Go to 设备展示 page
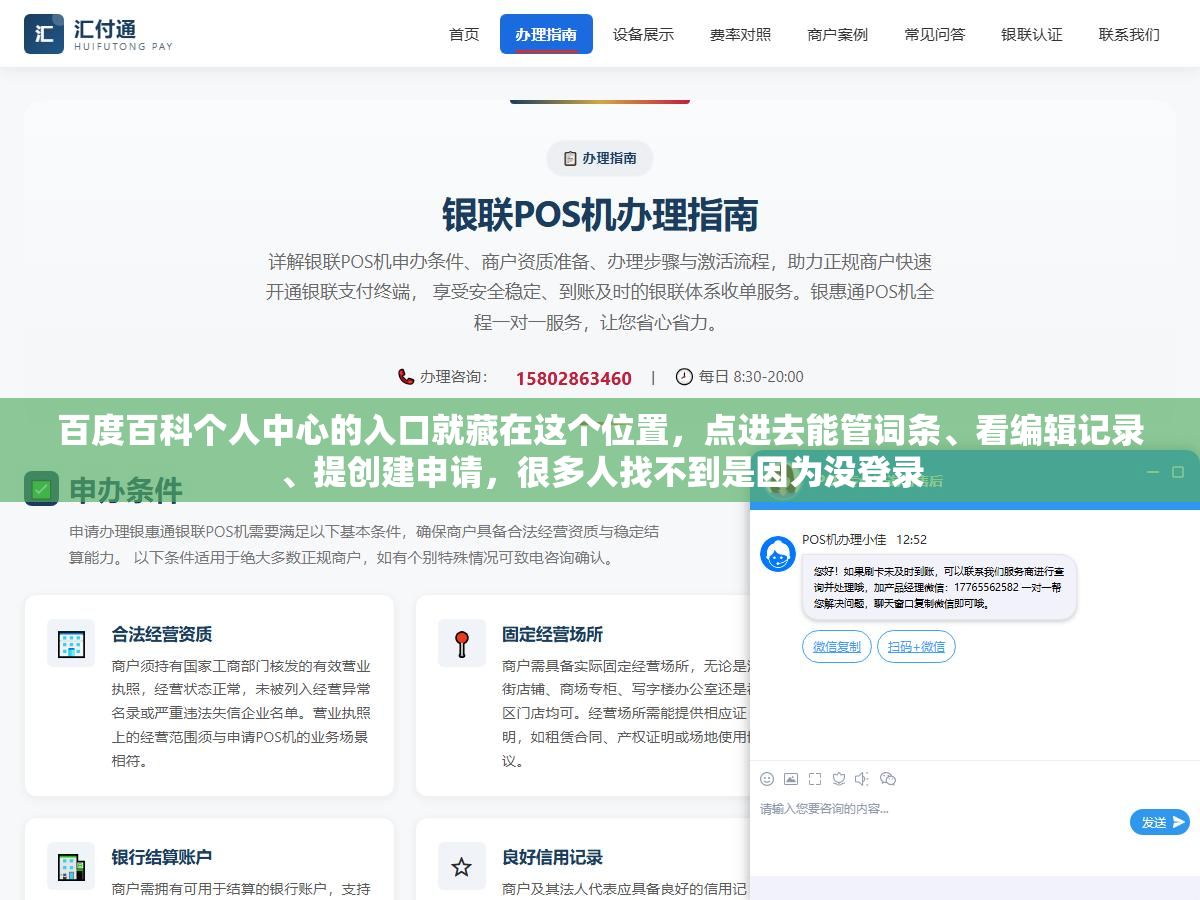This screenshot has width=1200, height=900. [643, 34]
